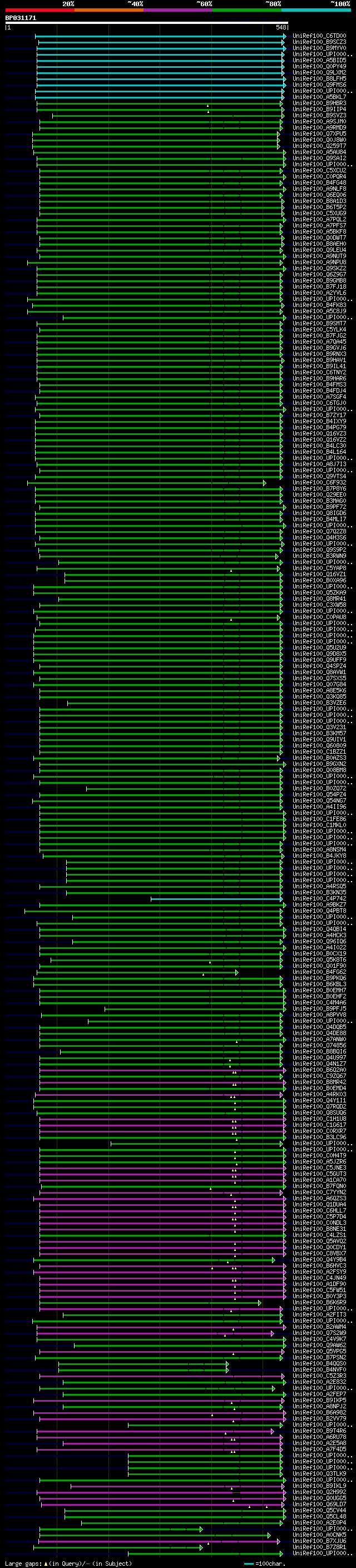Select hit label UniRef100_C1H1U8
Viewport: 356px width, 1568px height.
coord(319,1119)
